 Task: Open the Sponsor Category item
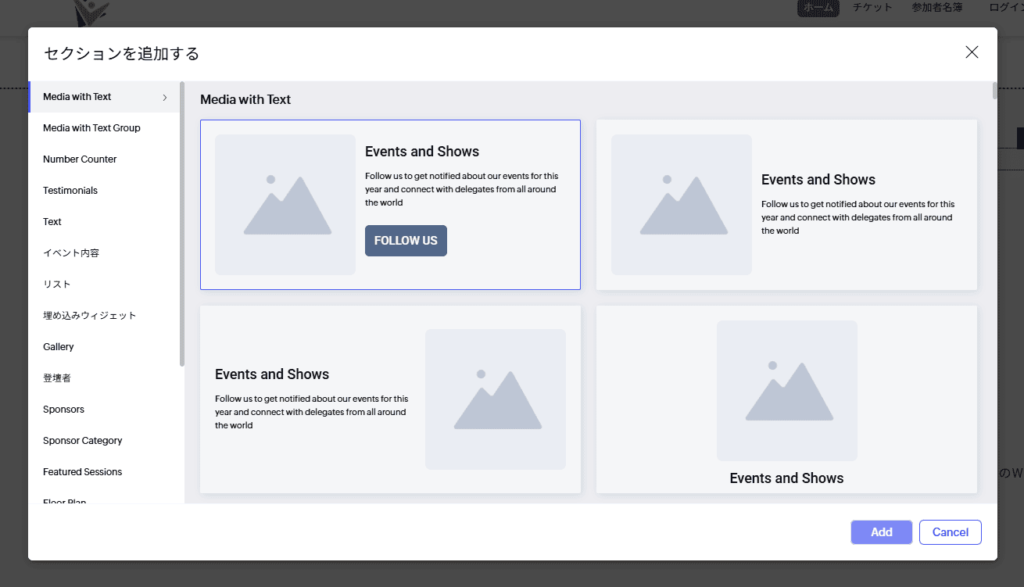(104, 441)
